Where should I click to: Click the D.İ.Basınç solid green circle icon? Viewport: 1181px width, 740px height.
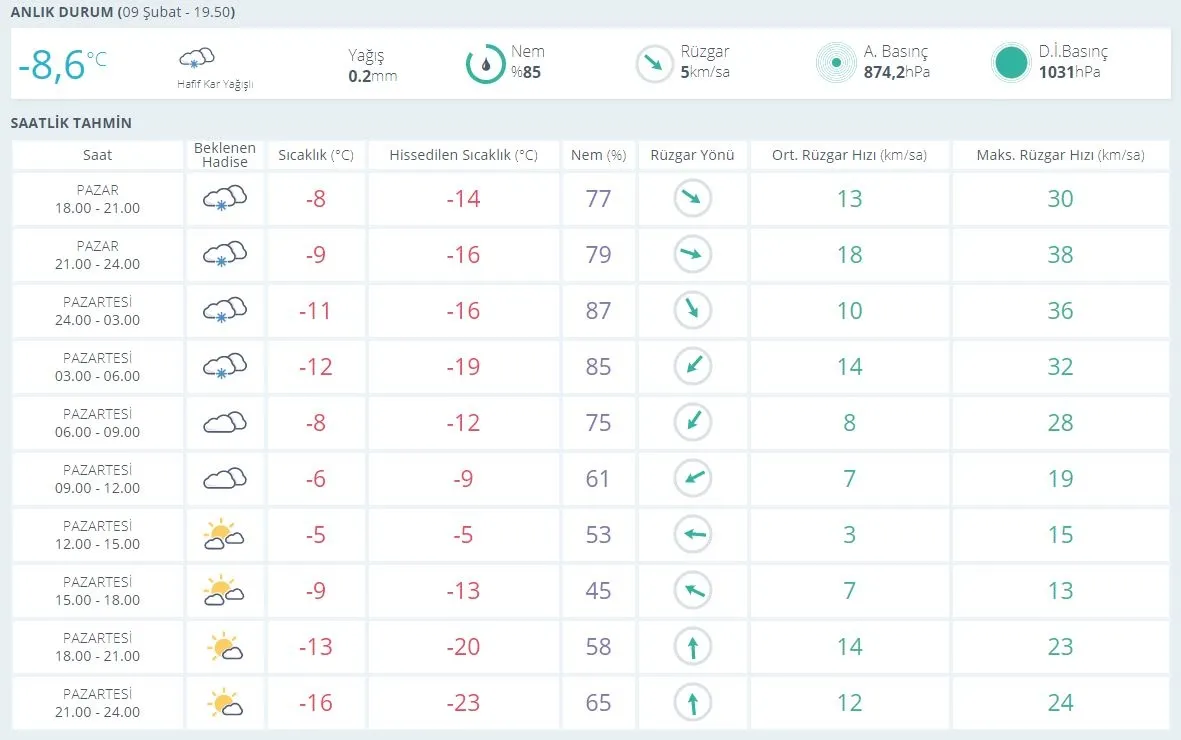pyautogui.click(x=1011, y=63)
